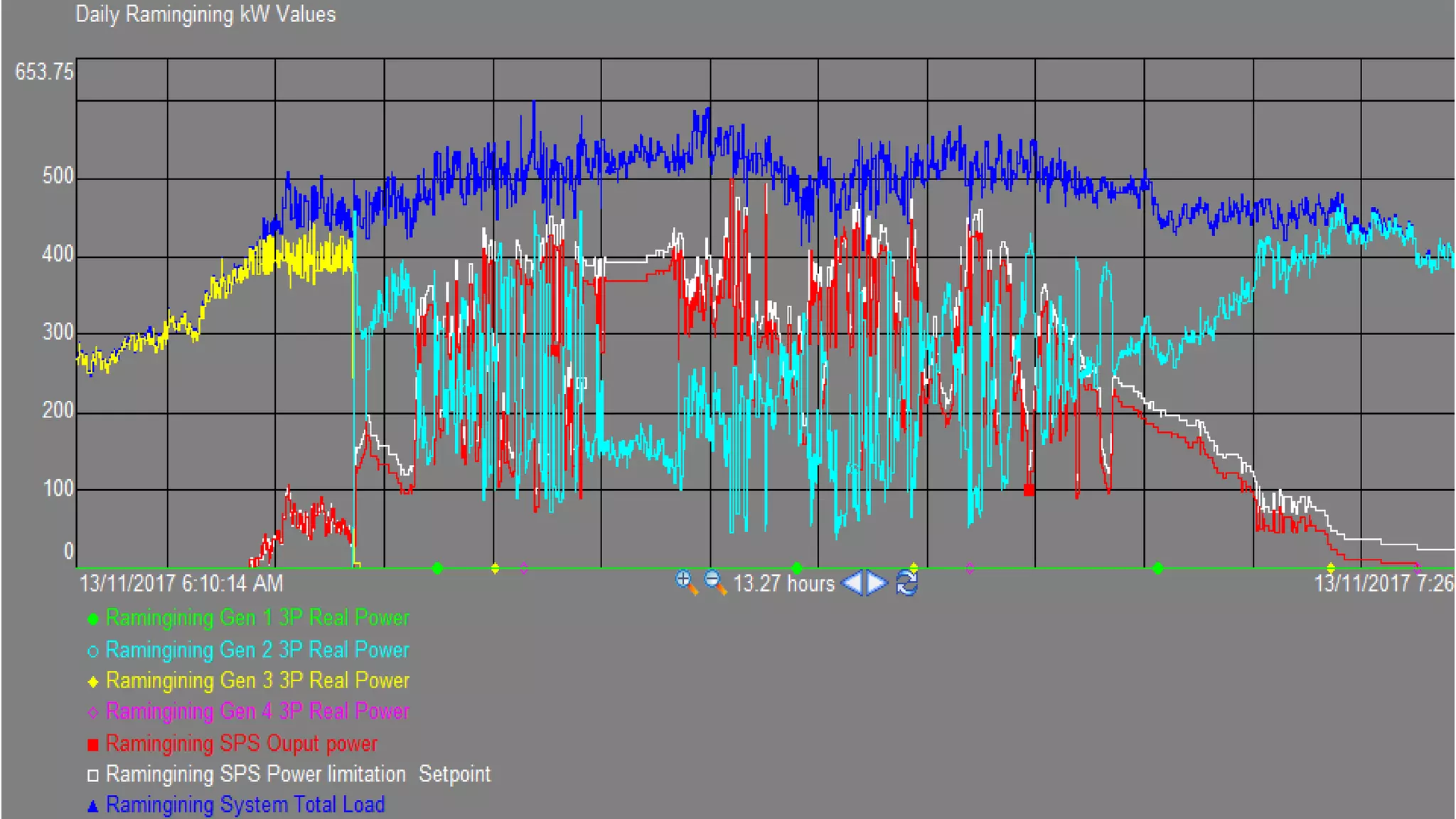Click the blue System Total Load triangle

point(92,806)
